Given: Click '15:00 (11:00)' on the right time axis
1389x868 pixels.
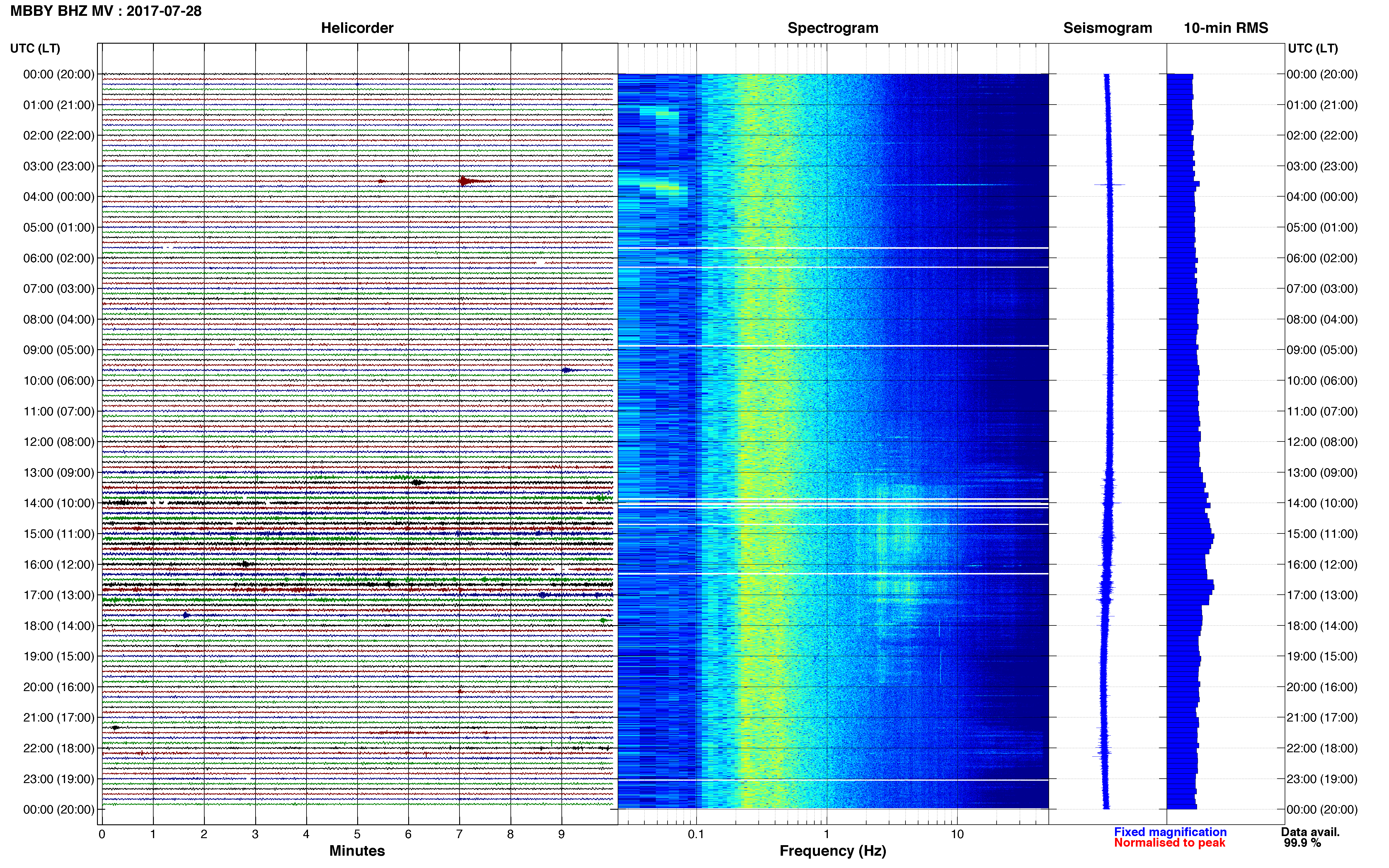Looking at the screenshot, I should tap(1322, 534).
